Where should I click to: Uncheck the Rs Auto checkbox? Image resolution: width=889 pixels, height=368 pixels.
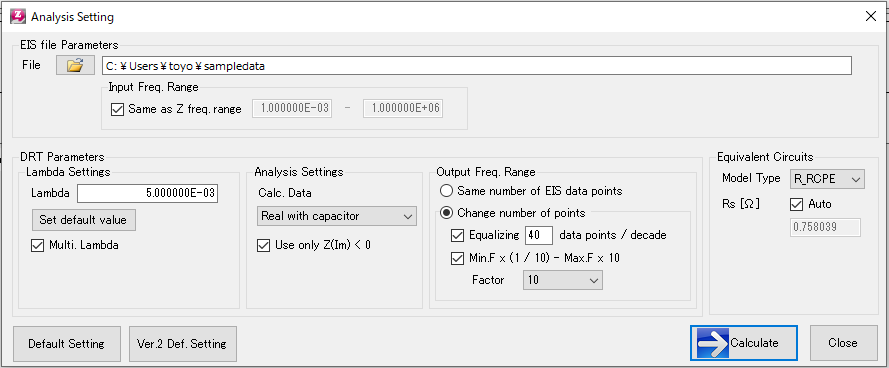point(797,204)
